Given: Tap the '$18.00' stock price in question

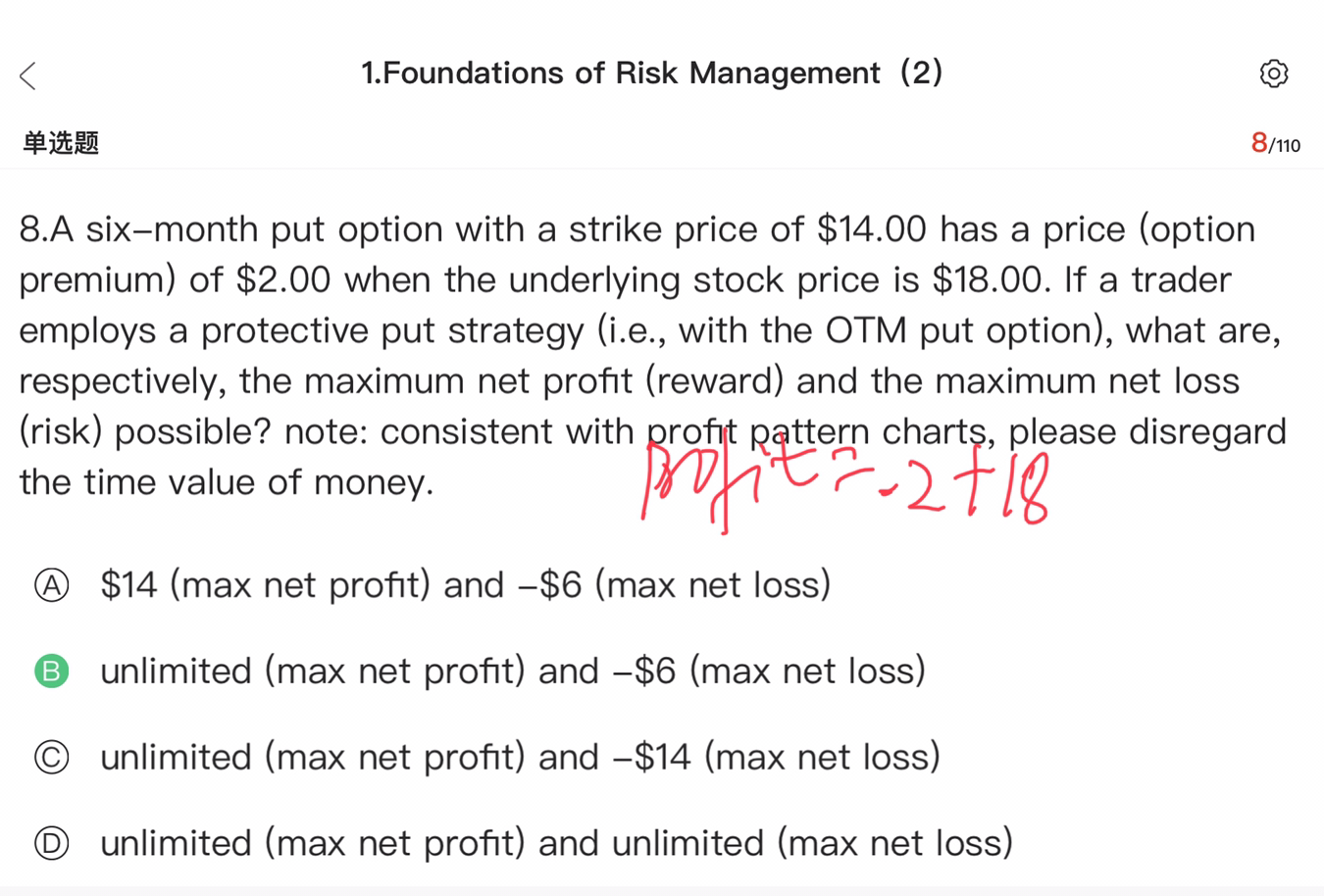Looking at the screenshot, I should (989, 280).
